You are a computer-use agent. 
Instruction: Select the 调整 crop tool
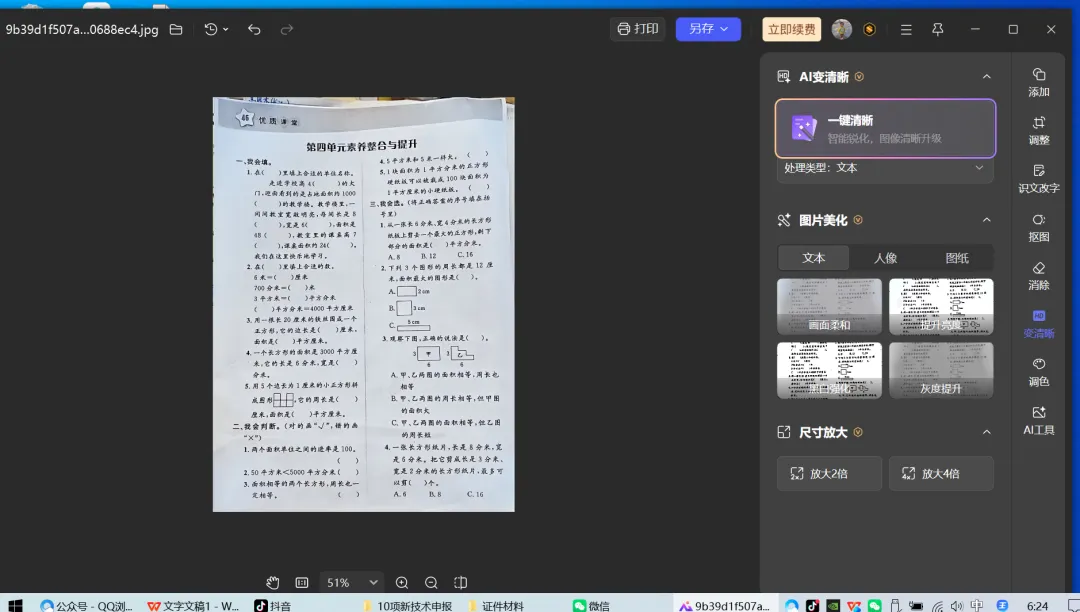[x=1039, y=131]
